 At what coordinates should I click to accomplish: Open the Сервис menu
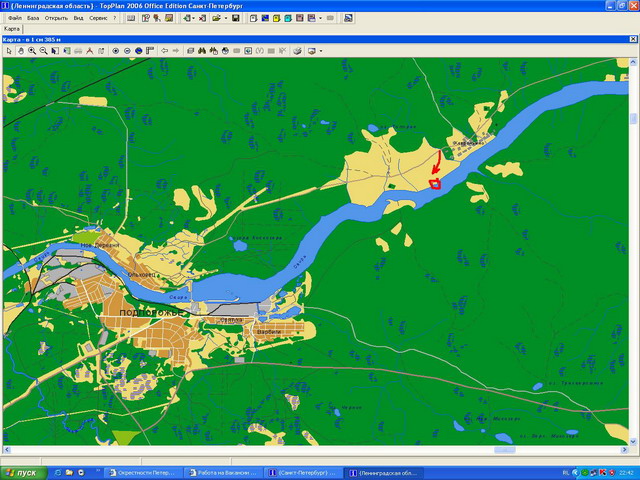[x=99, y=18]
